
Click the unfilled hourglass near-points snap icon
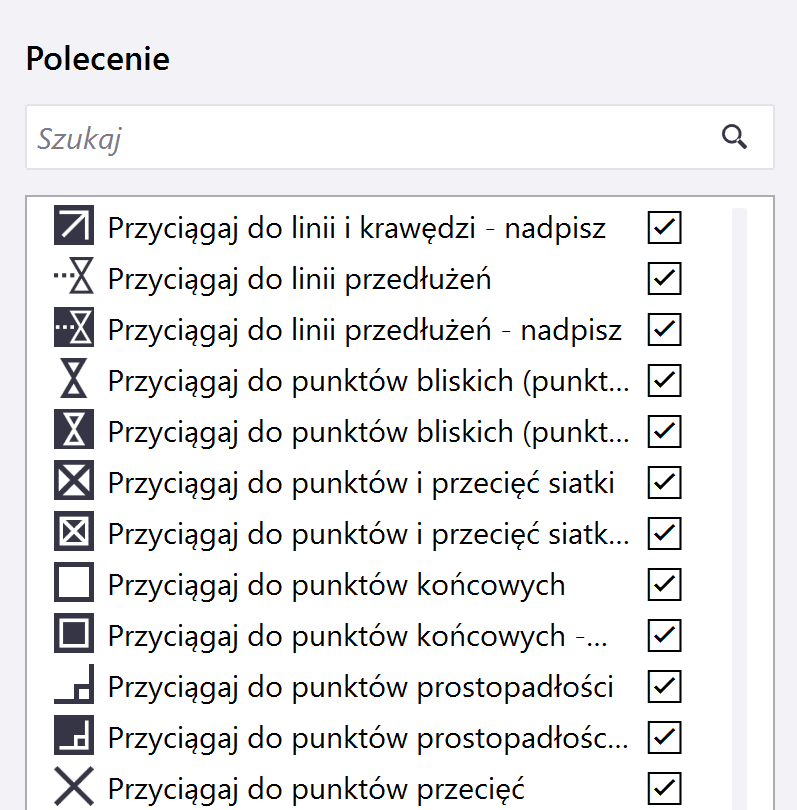pos(73,381)
